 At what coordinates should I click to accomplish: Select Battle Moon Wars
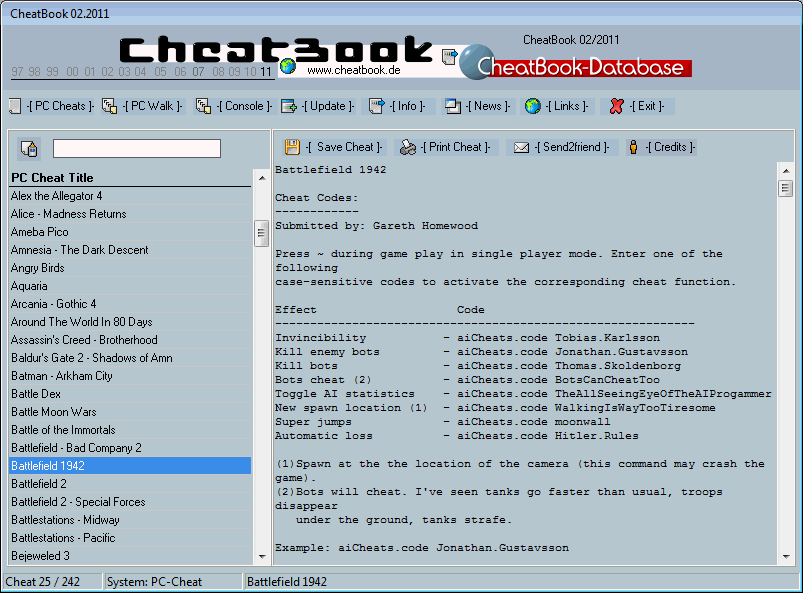(x=131, y=412)
